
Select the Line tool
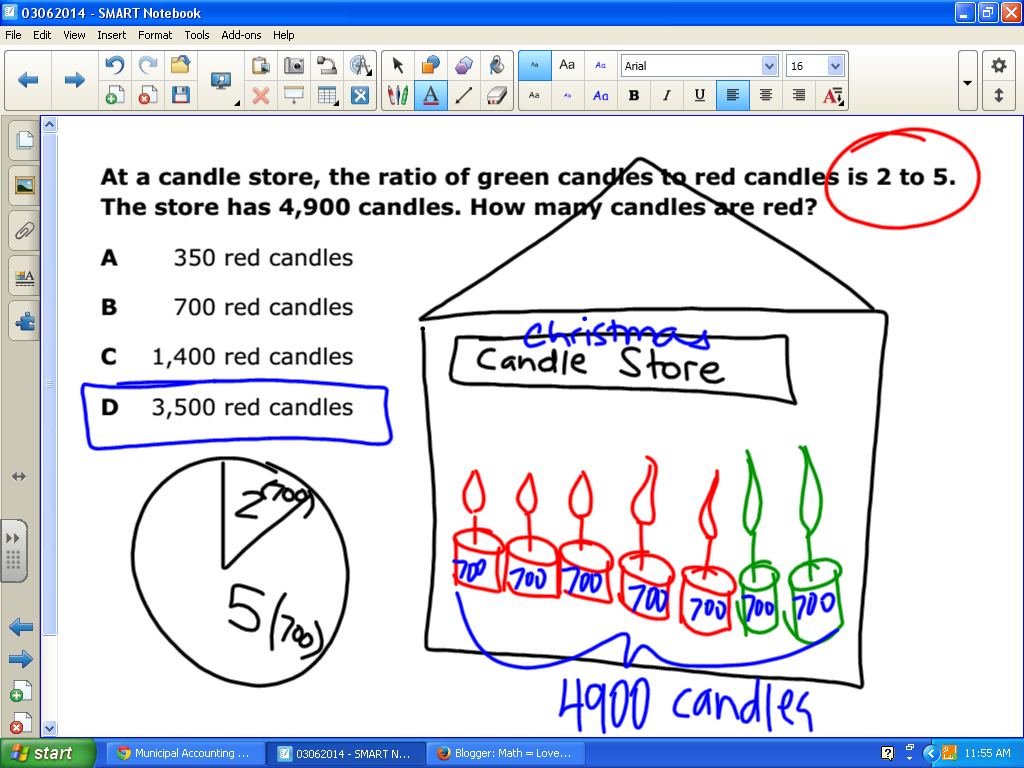pyautogui.click(x=463, y=95)
